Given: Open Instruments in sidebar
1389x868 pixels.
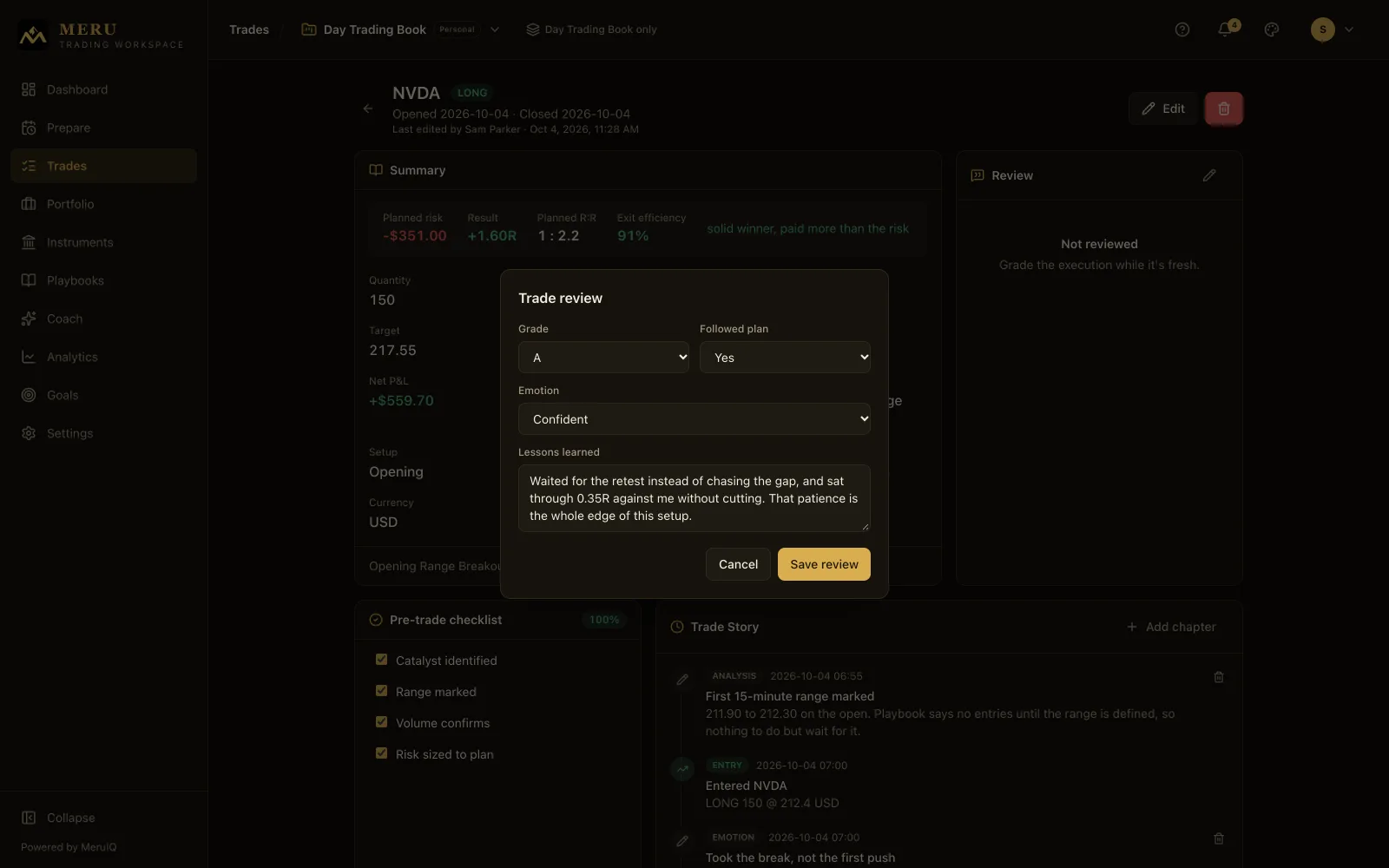Looking at the screenshot, I should coord(103,242).
